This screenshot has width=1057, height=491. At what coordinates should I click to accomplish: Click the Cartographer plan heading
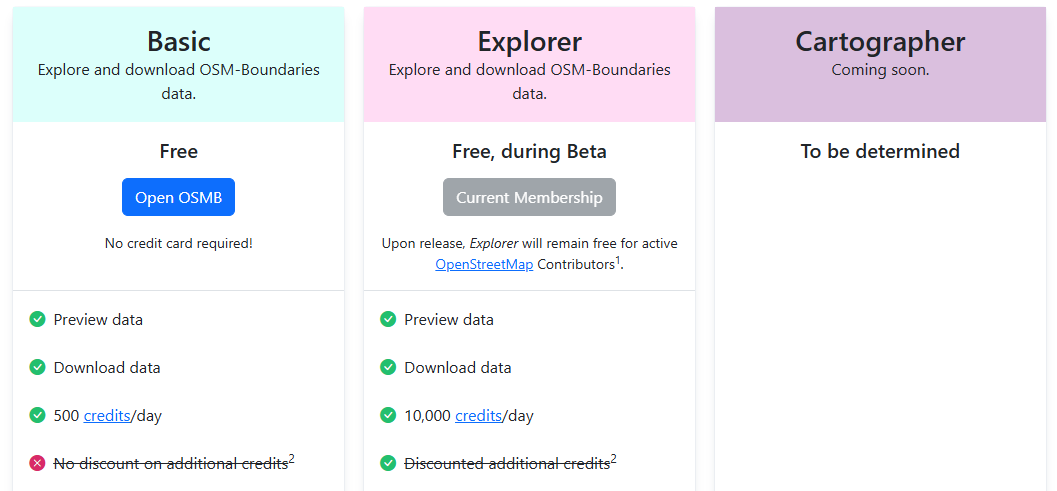pyautogui.click(x=880, y=41)
